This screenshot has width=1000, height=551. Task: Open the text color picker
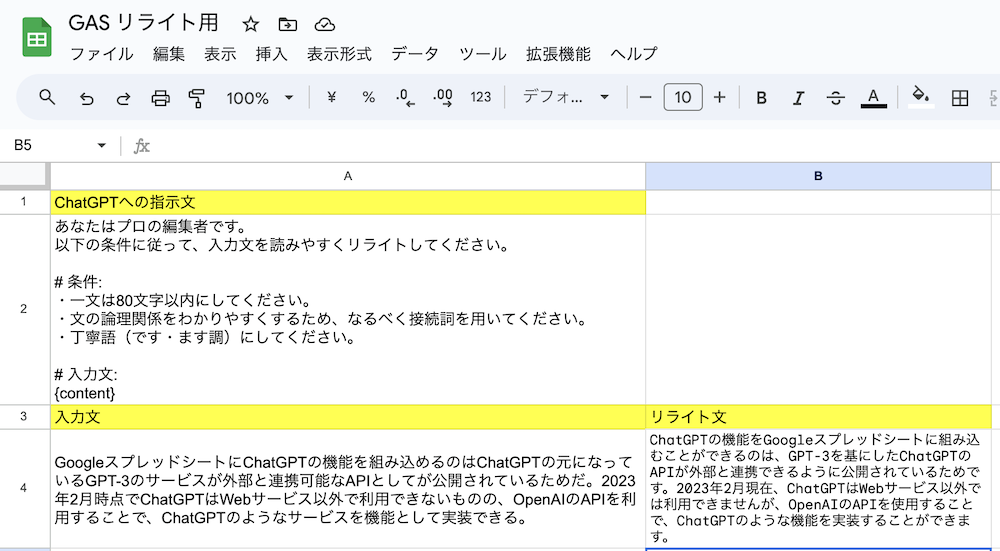click(874, 98)
